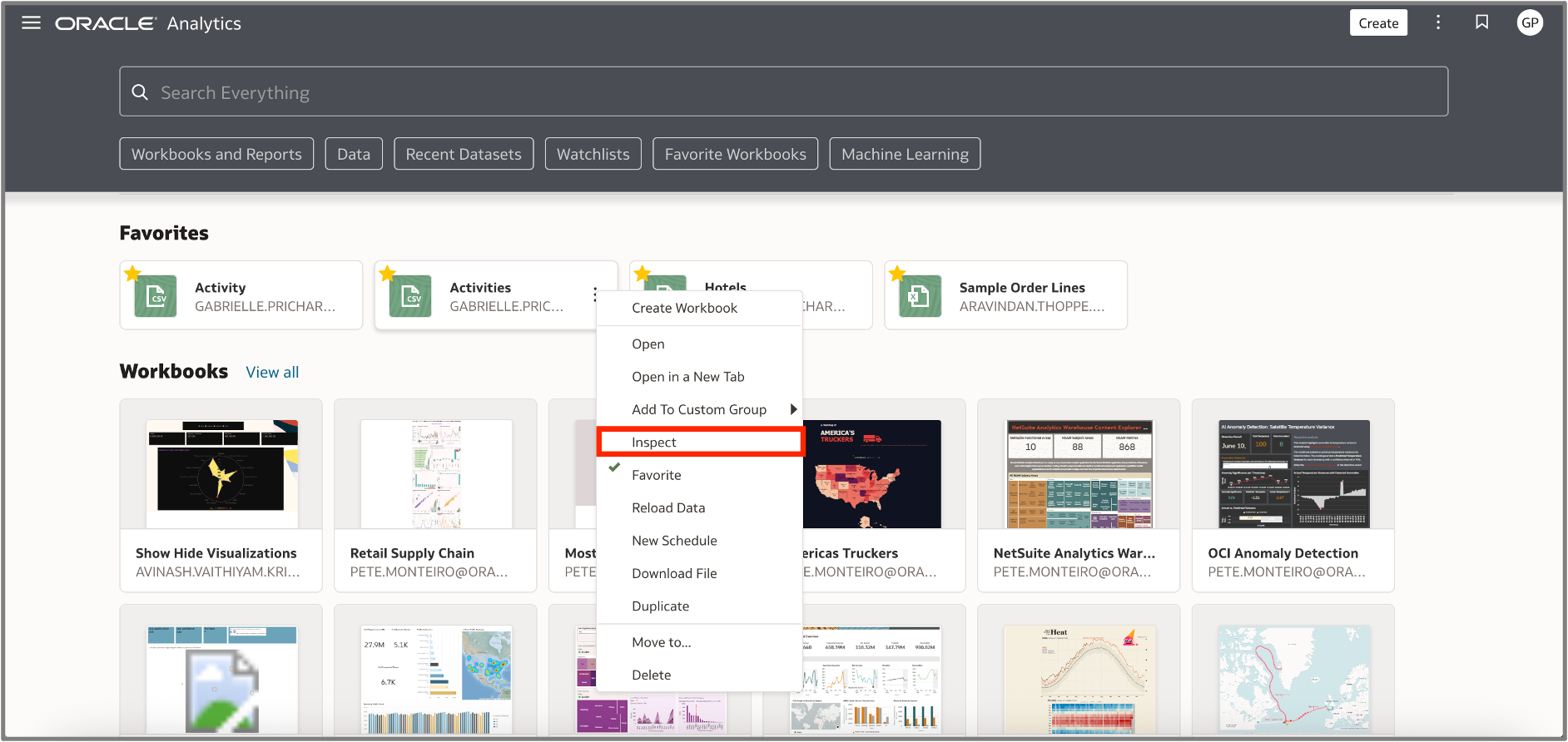Click the Sample Order Lines spreadsheet icon
This screenshot has height=742, width=1568.
(920, 296)
